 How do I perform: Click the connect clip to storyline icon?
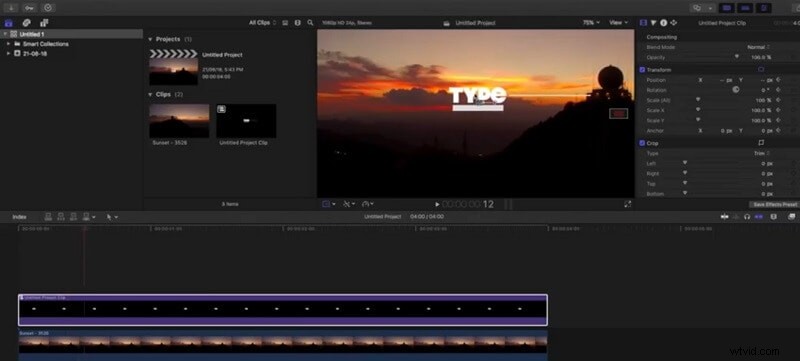[x=48, y=217]
